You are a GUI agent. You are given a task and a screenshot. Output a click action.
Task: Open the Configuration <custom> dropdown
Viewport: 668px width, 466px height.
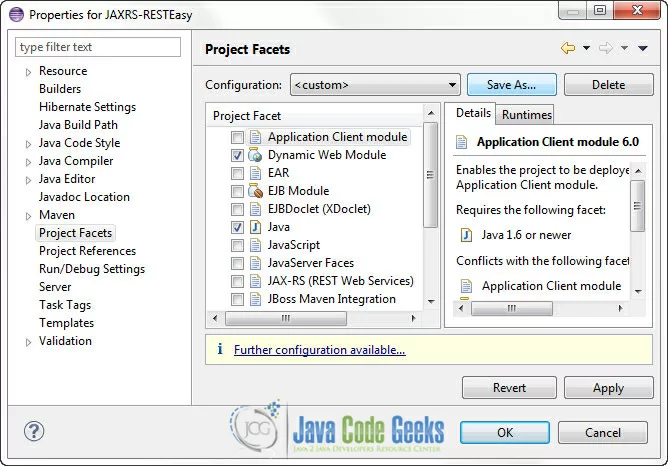tap(375, 85)
